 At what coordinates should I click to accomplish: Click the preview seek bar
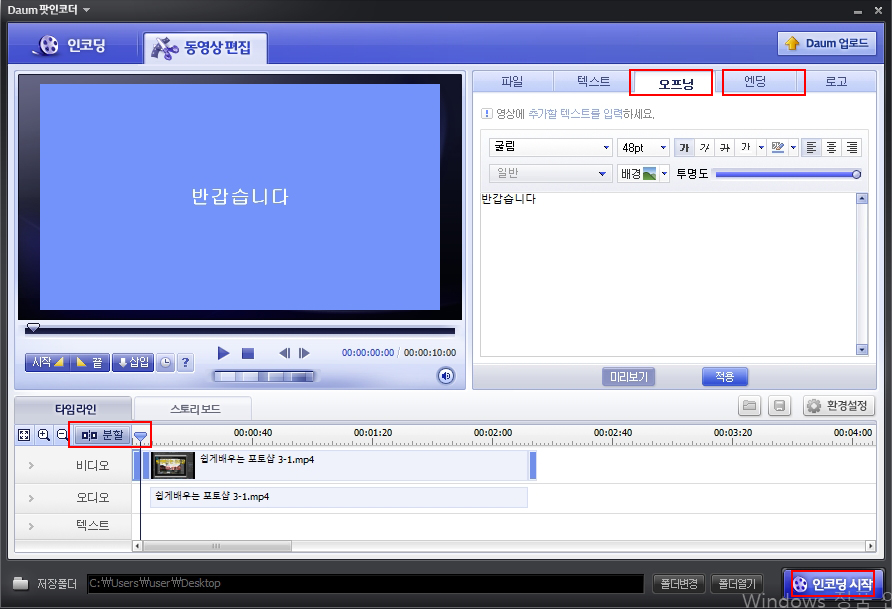point(240,330)
